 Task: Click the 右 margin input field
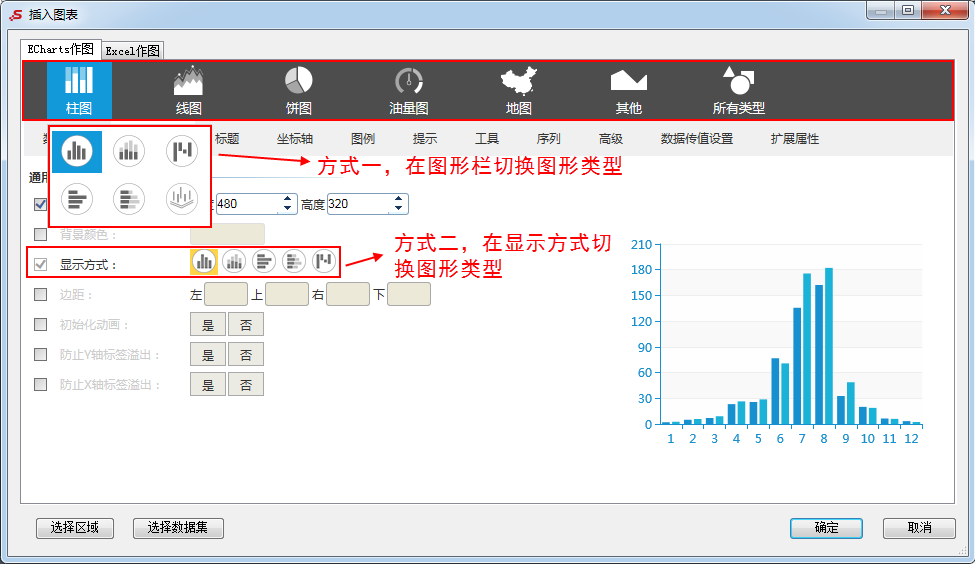click(x=348, y=294)
